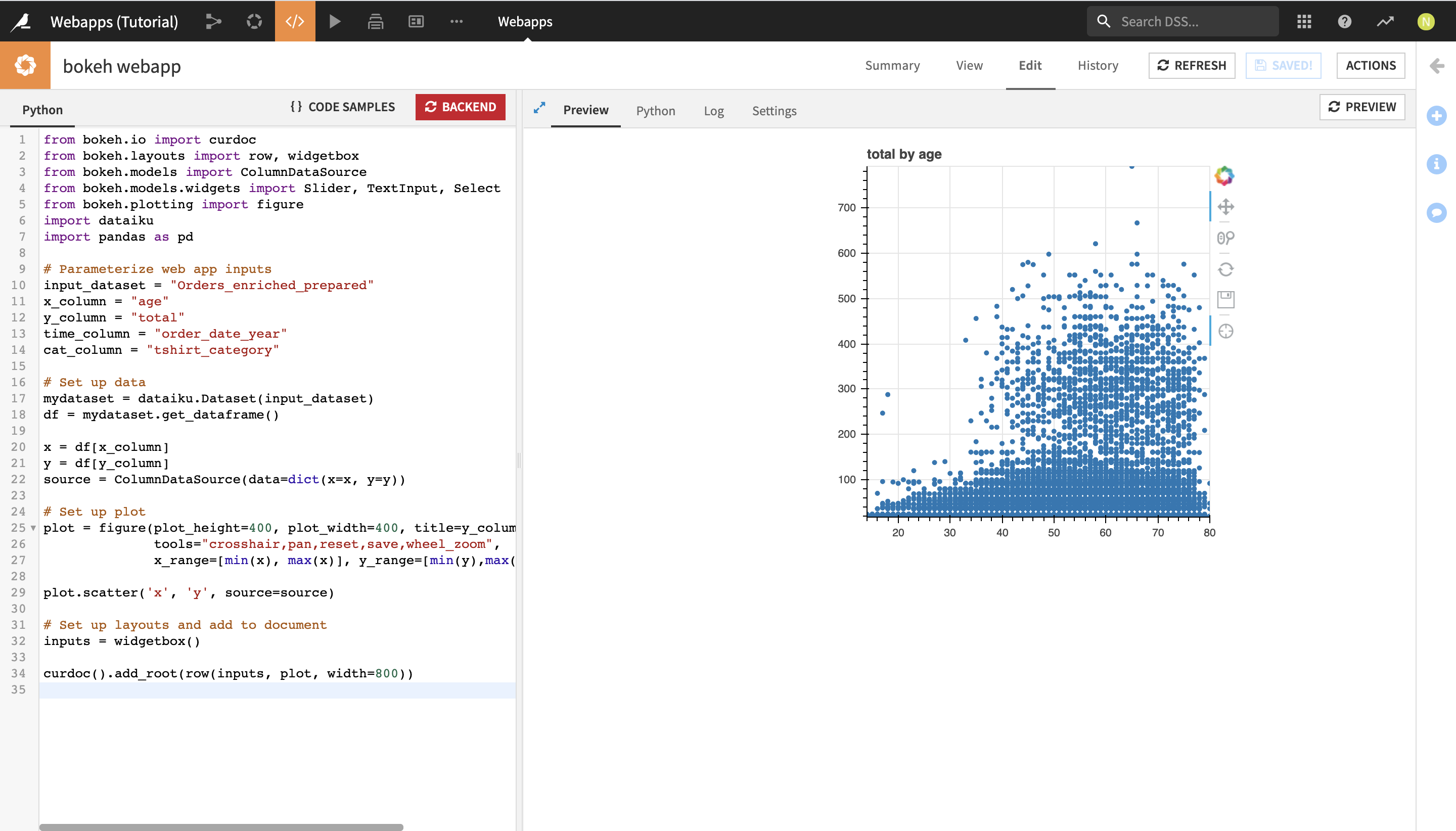Image resolution: width=1456 pixels, height=831 pixels.
Task: Click the curdoc().add_root line of code
Action: coord(229,673)
